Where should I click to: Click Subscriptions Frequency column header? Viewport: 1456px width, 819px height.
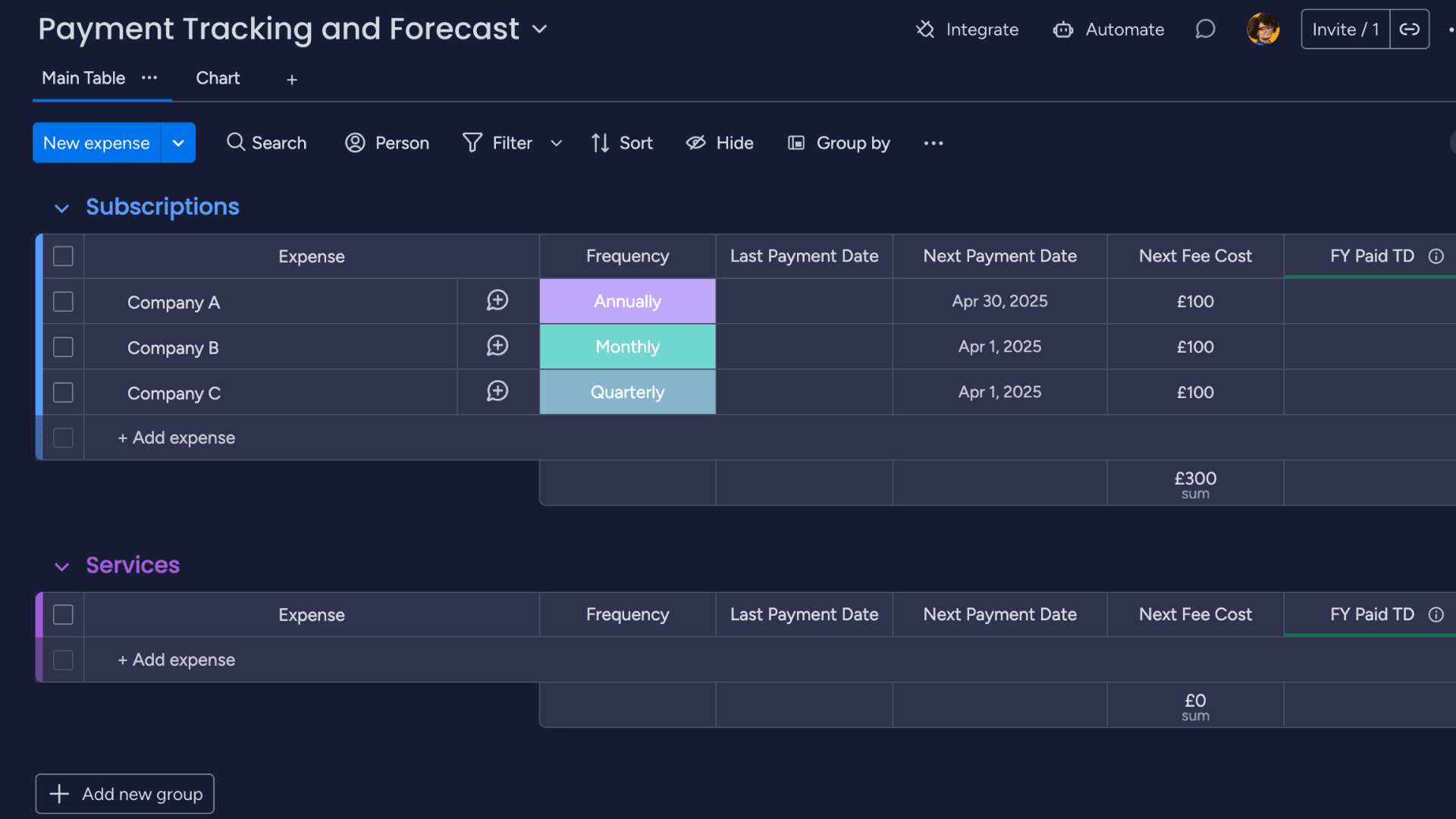[x=628, y=256]
